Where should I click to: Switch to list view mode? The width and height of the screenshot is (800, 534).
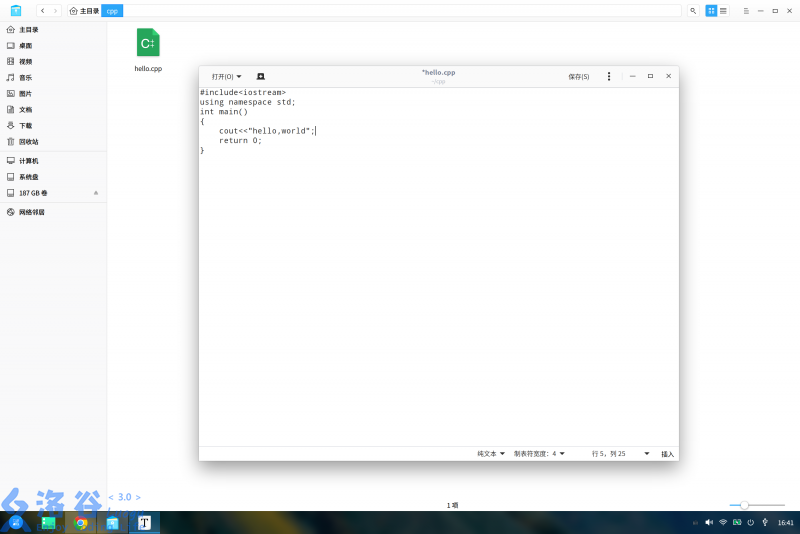723,10
